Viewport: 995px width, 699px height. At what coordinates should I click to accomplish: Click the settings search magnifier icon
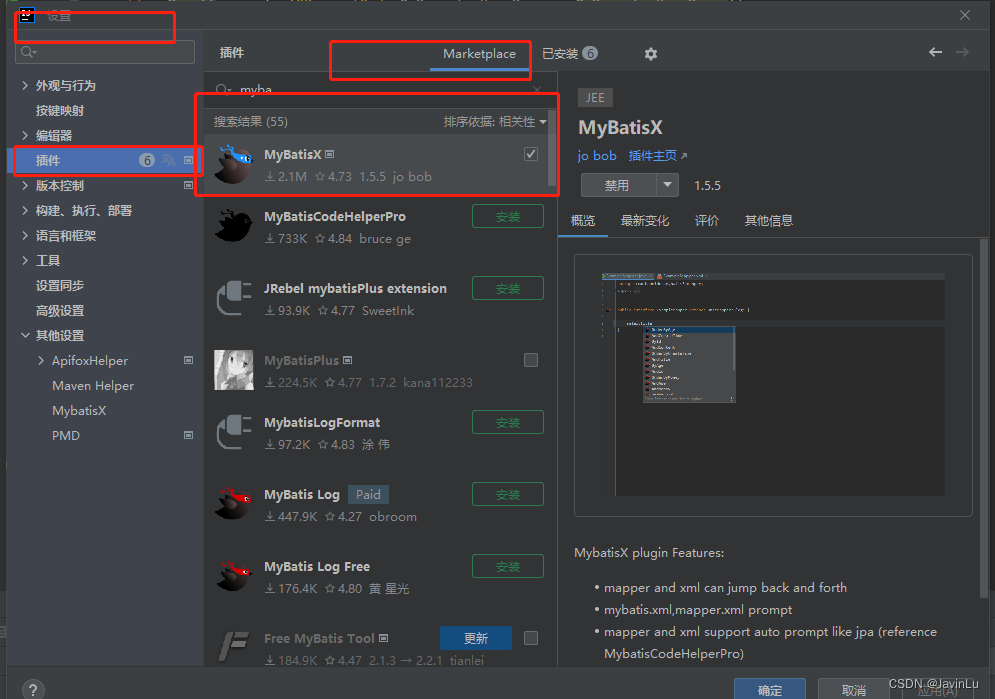coord(28,51)
